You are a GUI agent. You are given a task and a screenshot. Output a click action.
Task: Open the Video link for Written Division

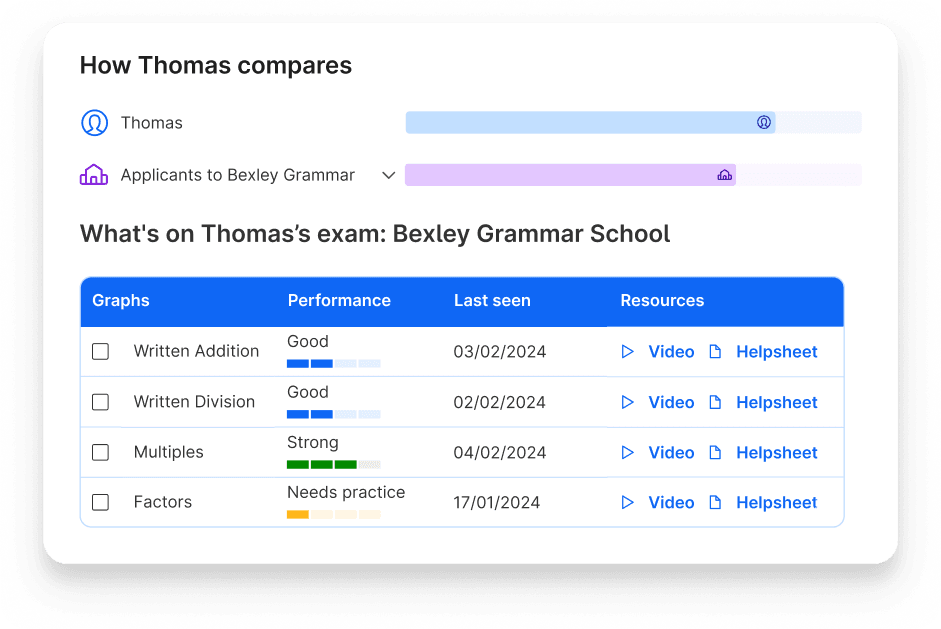[x=671, y=402]
